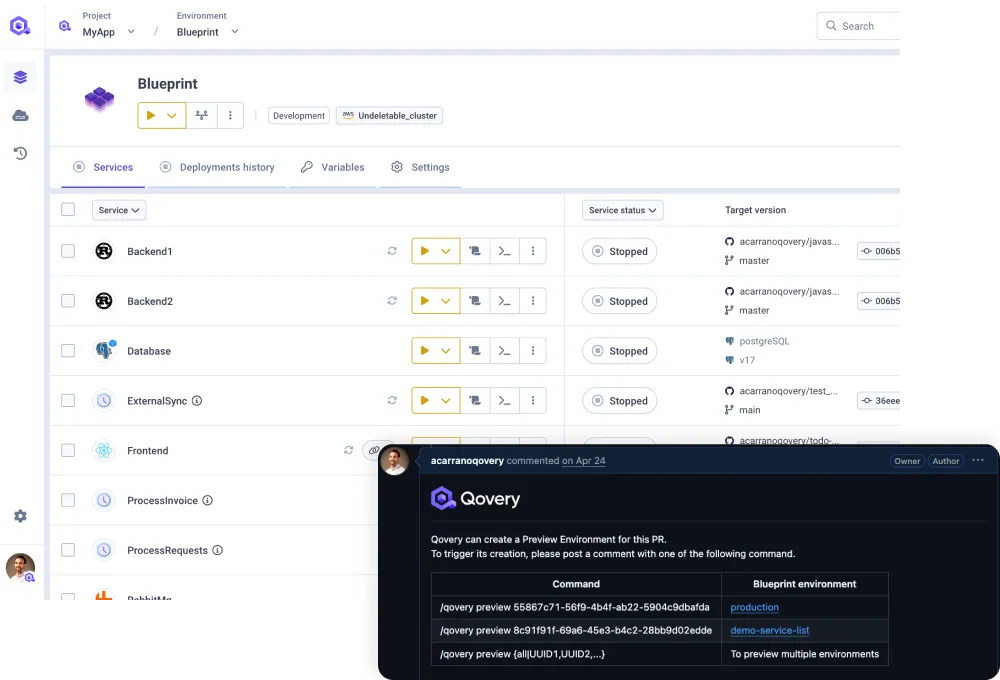Image resolution: width=1000 pixels, height=680 pixels.
Task: Open Database shell terminal icon
Action: [504, 350]
